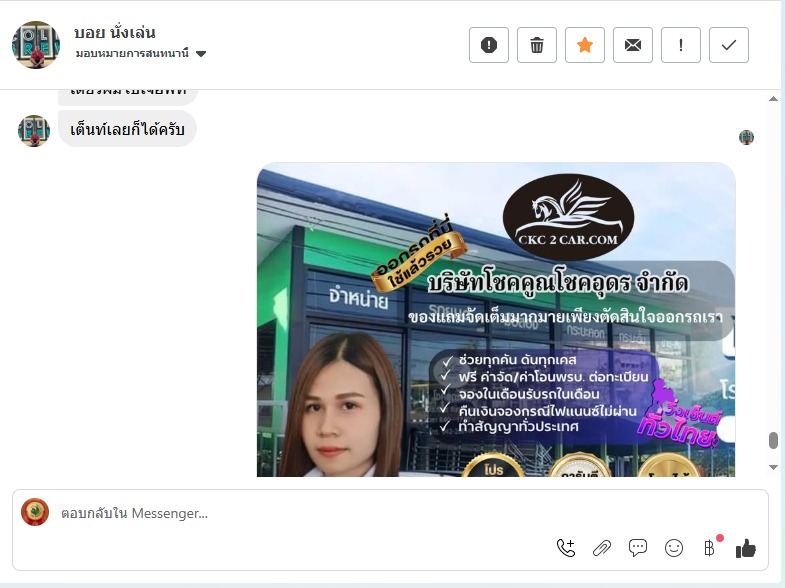Open the มอบหมายการสนทนานี้ assignment dropdown
The image size is (785, 588).
coord(141,54)
